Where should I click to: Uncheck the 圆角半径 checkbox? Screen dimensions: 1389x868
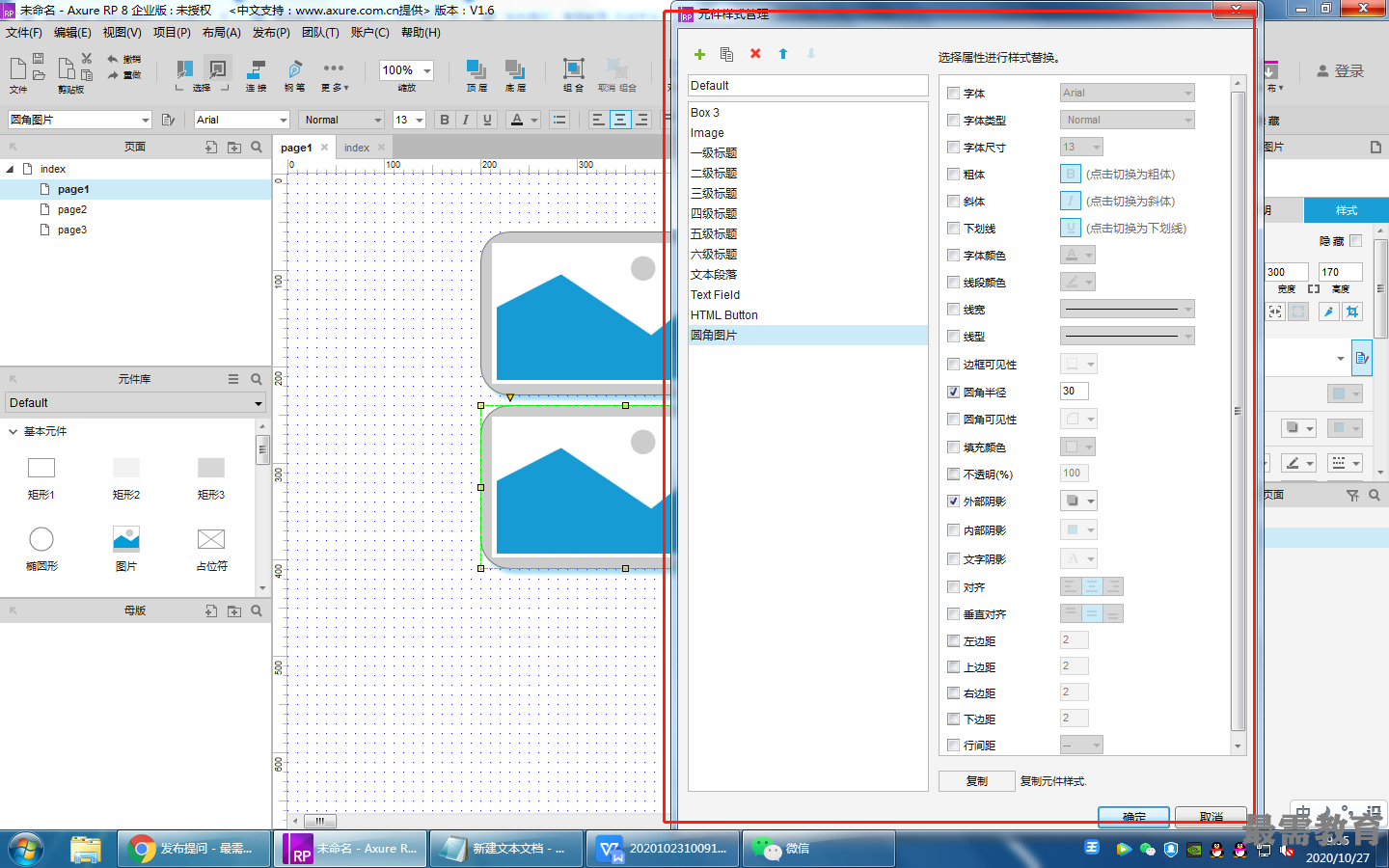tap(953, 393)
